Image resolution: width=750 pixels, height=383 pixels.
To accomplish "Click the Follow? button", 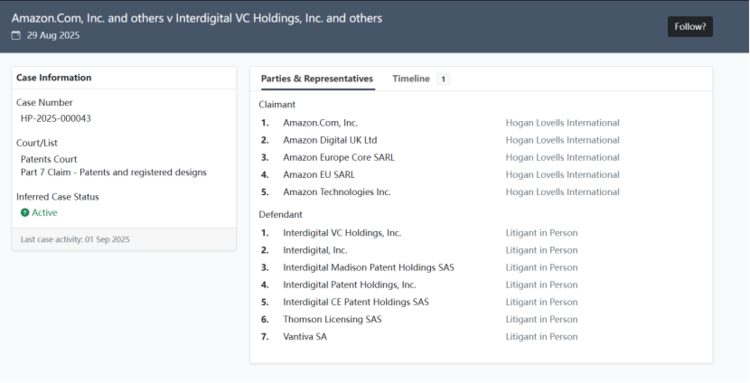I will point(690,27).
